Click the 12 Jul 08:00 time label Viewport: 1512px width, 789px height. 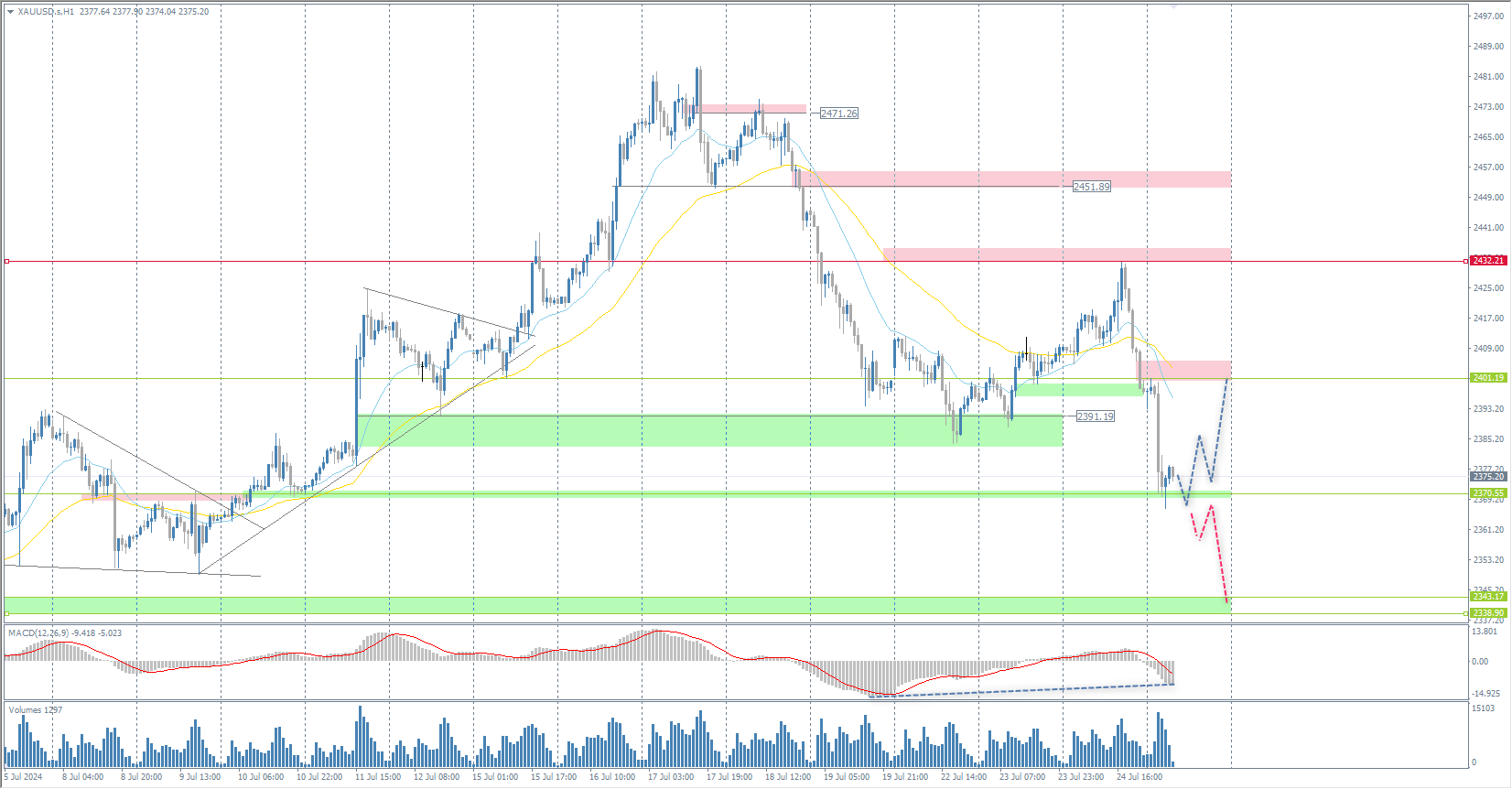pyautogui.click(x=437, y=777)
